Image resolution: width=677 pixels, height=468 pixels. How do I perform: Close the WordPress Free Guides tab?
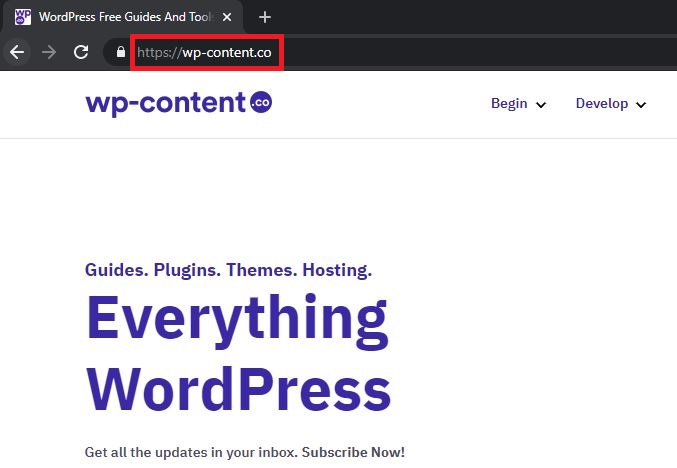click(227, 17)
